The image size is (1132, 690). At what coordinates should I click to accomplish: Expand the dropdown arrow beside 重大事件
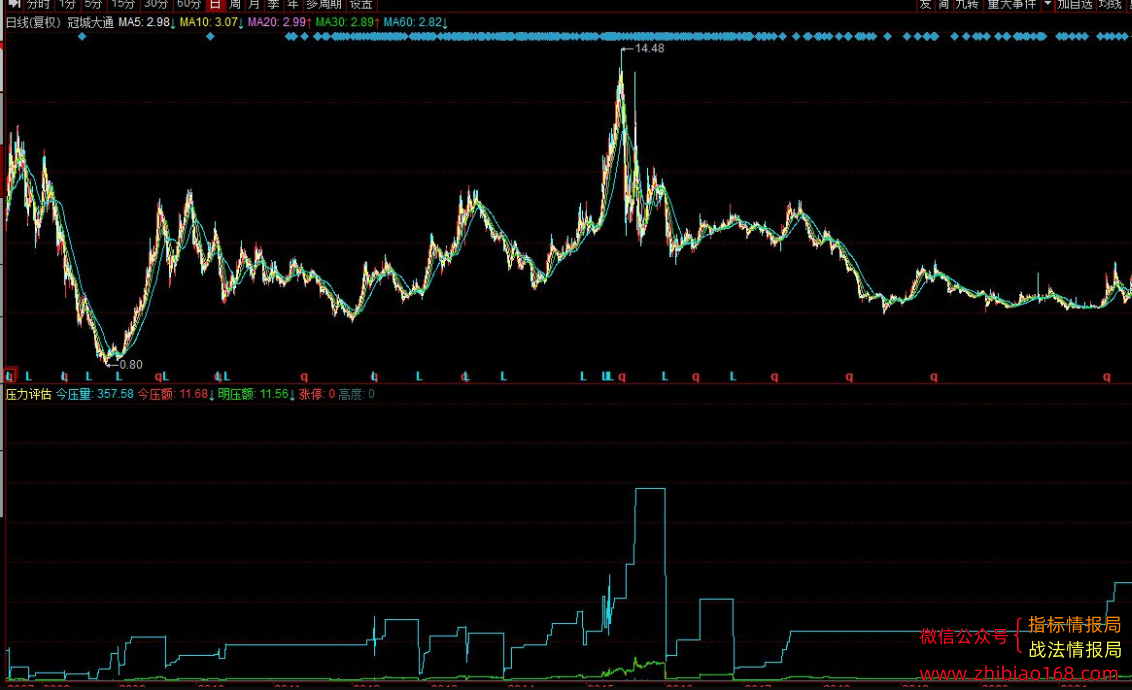pos(1048,4)
